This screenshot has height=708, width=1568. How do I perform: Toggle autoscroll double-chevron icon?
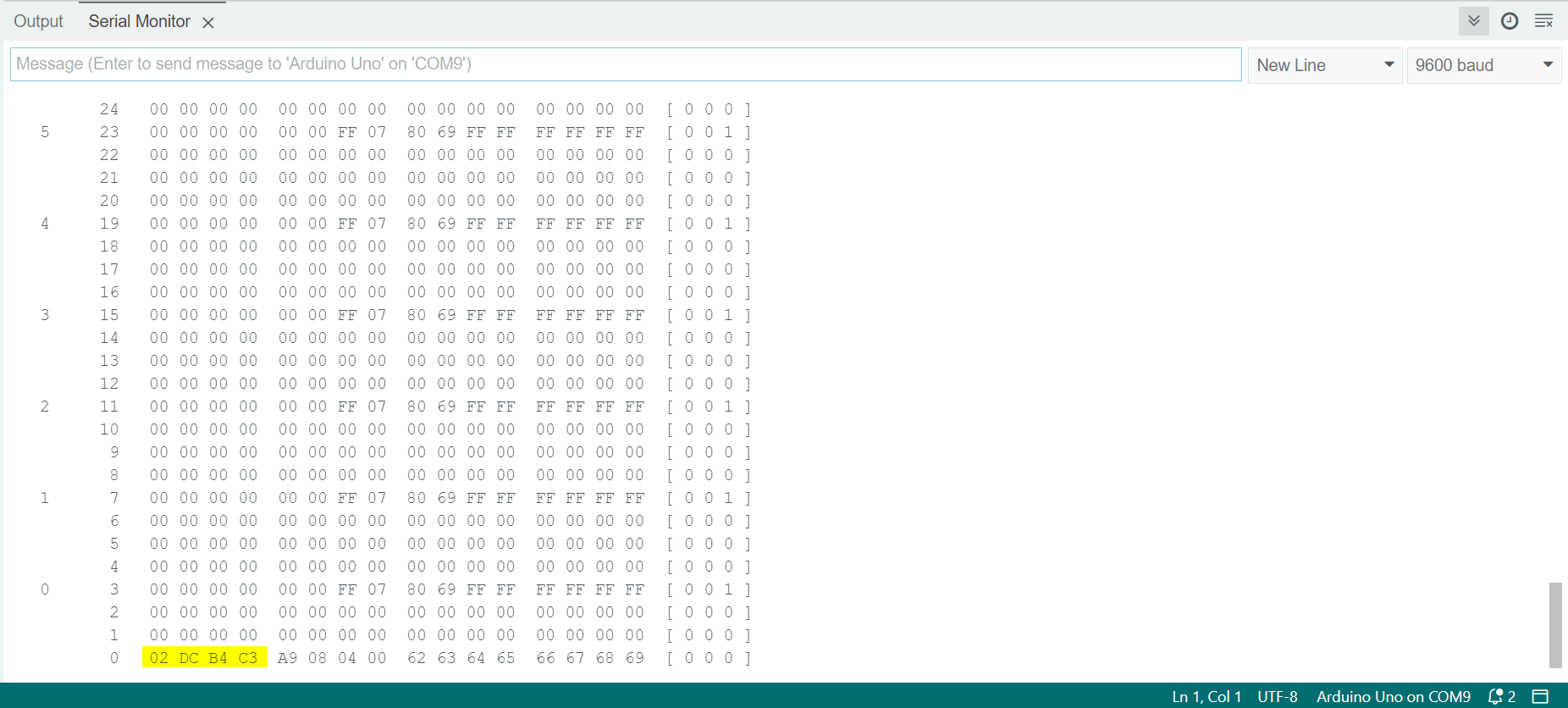1473,21
